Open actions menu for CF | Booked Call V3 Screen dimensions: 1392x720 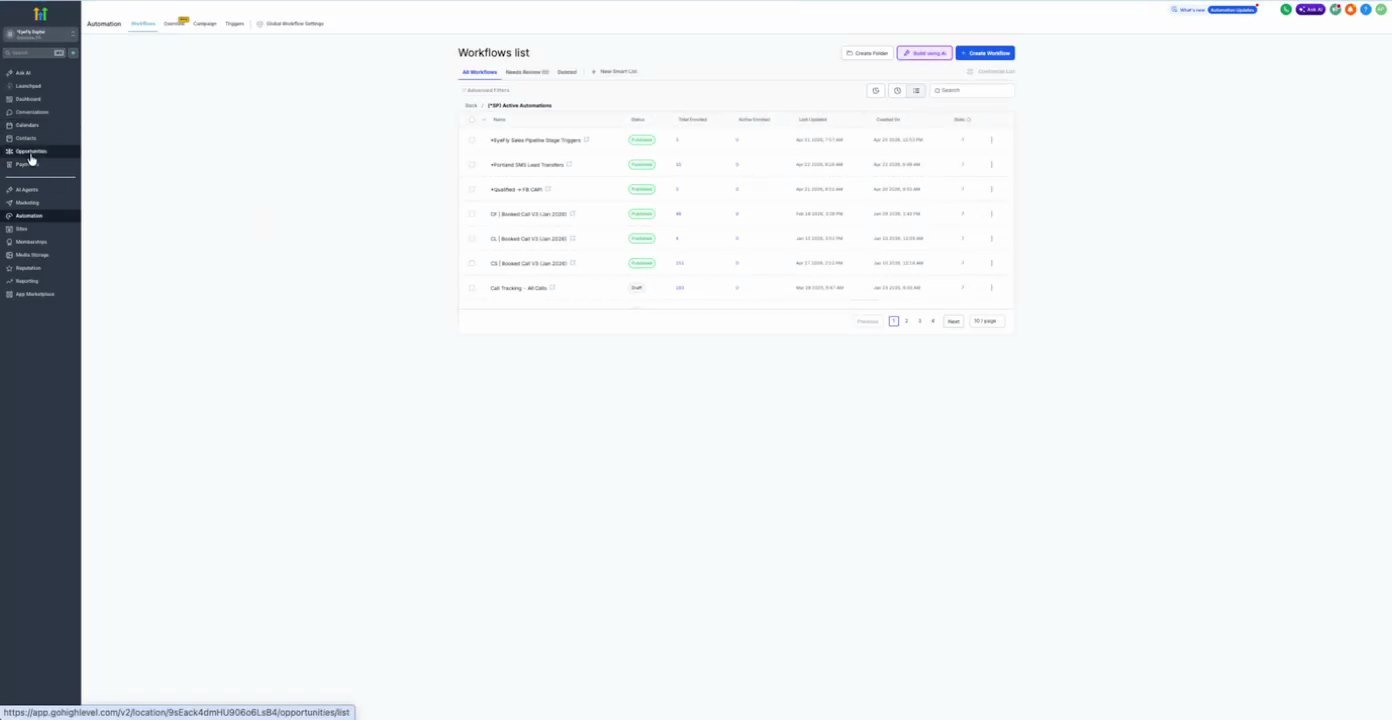point(992,214)
